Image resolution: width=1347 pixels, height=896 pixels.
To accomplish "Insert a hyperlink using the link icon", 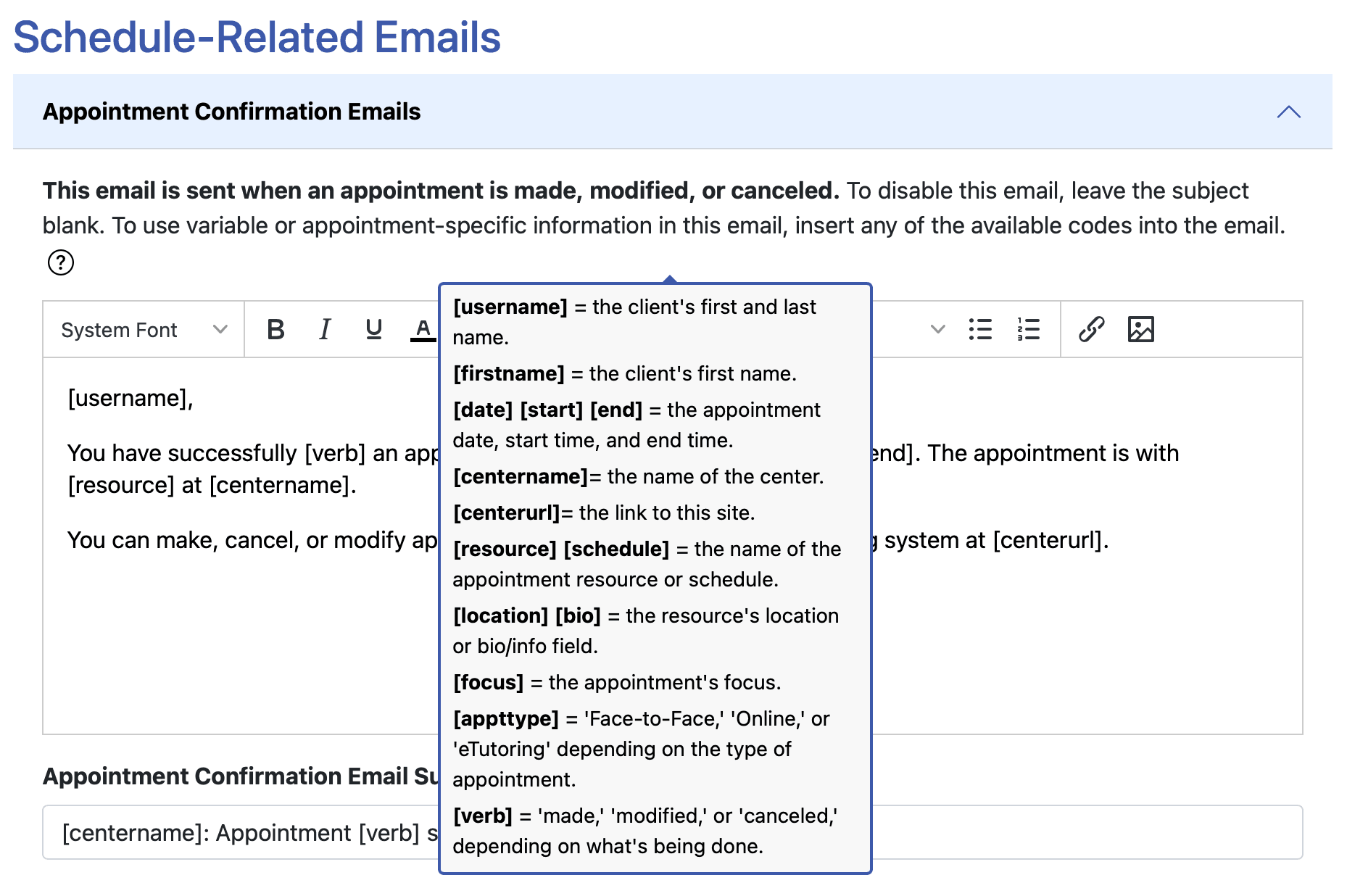I will pos(1092,330).
